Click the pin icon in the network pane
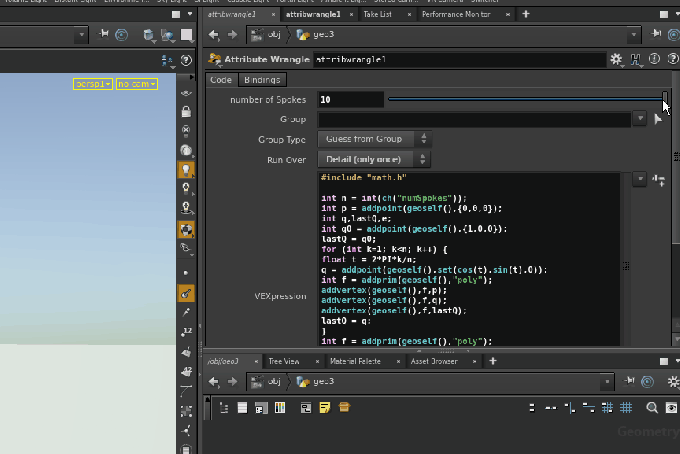 628,381
